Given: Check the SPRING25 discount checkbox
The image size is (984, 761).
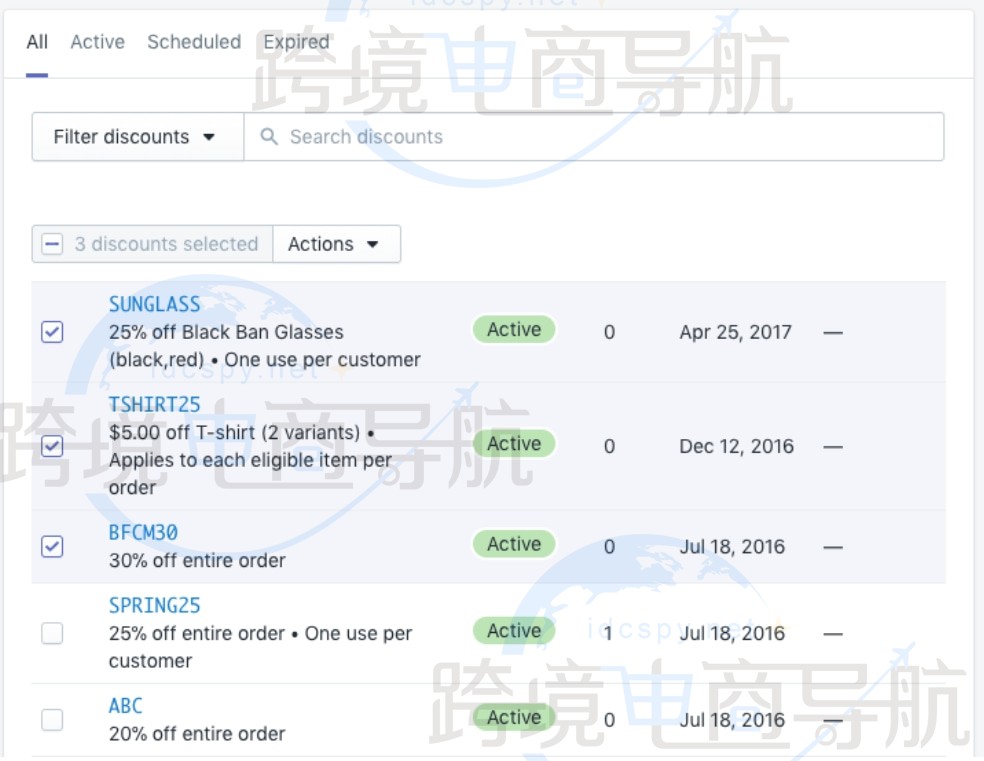Looking at the screenshot, I should pos(52,633).
